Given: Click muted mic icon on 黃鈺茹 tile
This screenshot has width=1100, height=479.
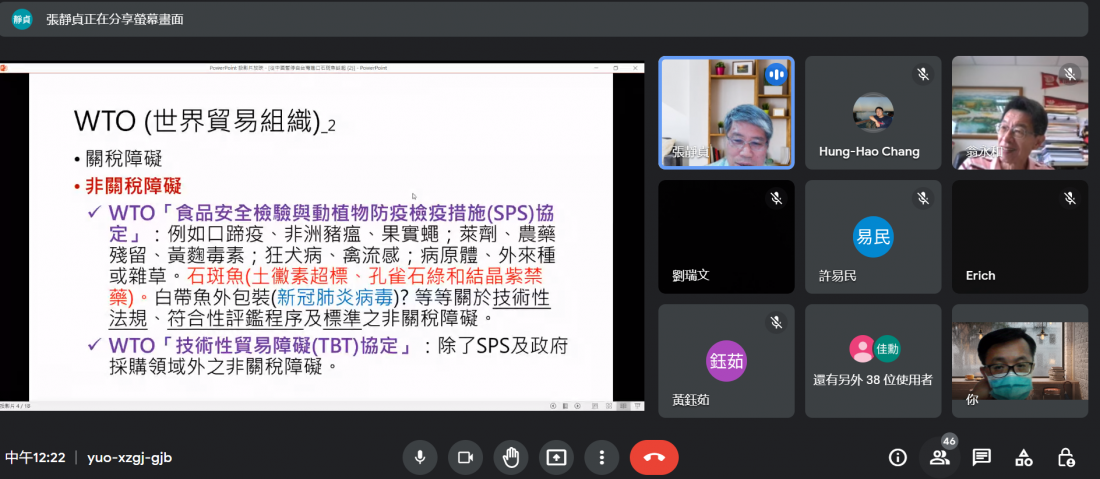Looking at the screenshot, I should coord(775,322).
